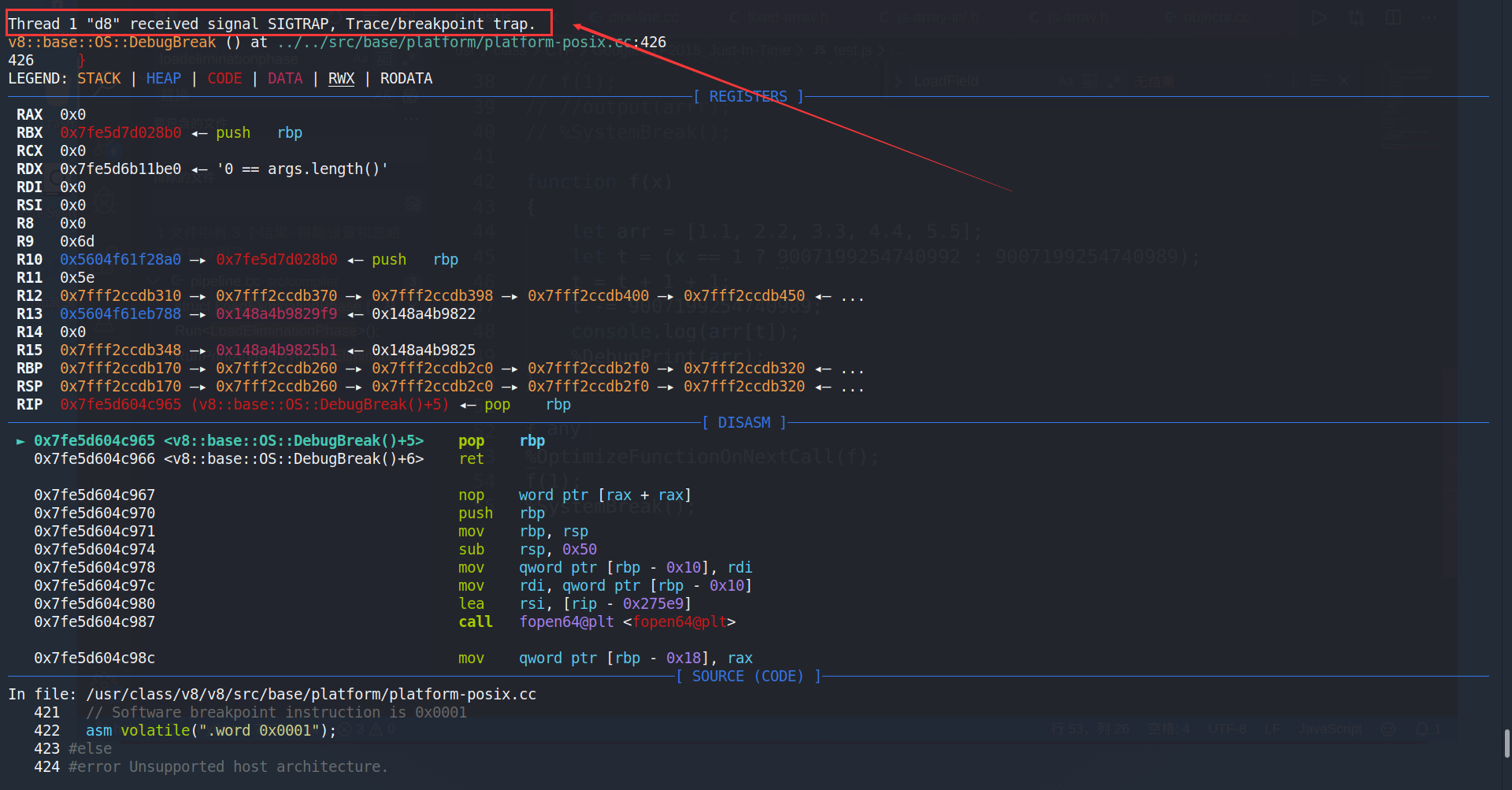Click the Run code play icon
The height and width of the screenshot is (790, 1512).
pyautogui.click(x=1319, y=17)
